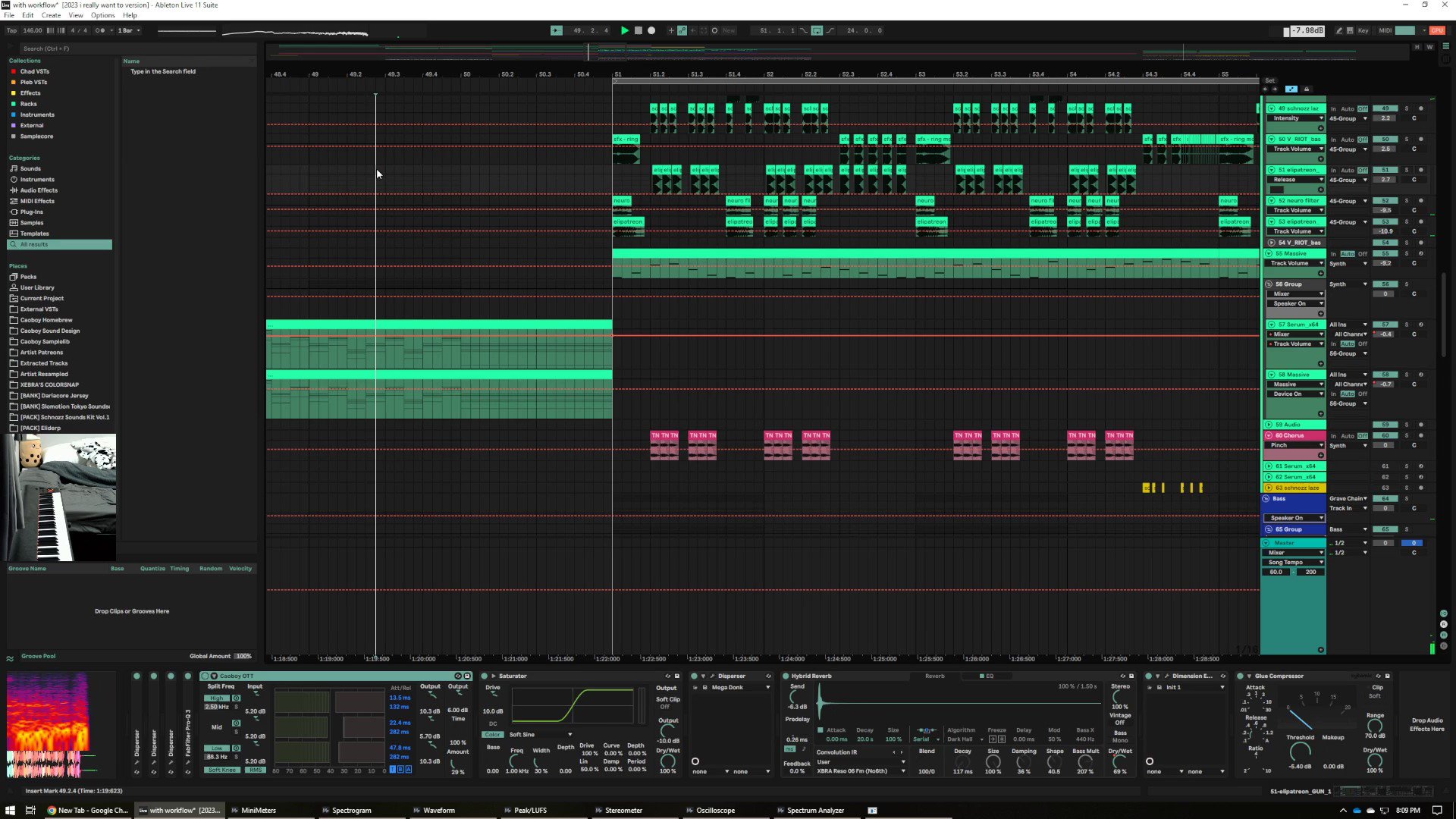The width and height of the screenshot is (1456, 819).
Task: Solo track 50 V_RIOT_bas
Action: point(1406,140)
